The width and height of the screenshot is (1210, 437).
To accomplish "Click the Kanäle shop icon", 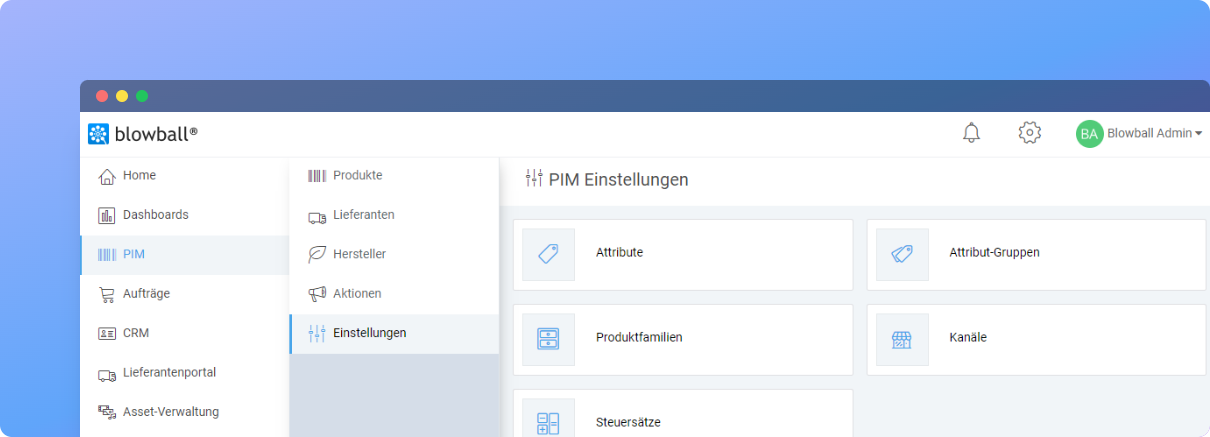I will coord(902,339).
